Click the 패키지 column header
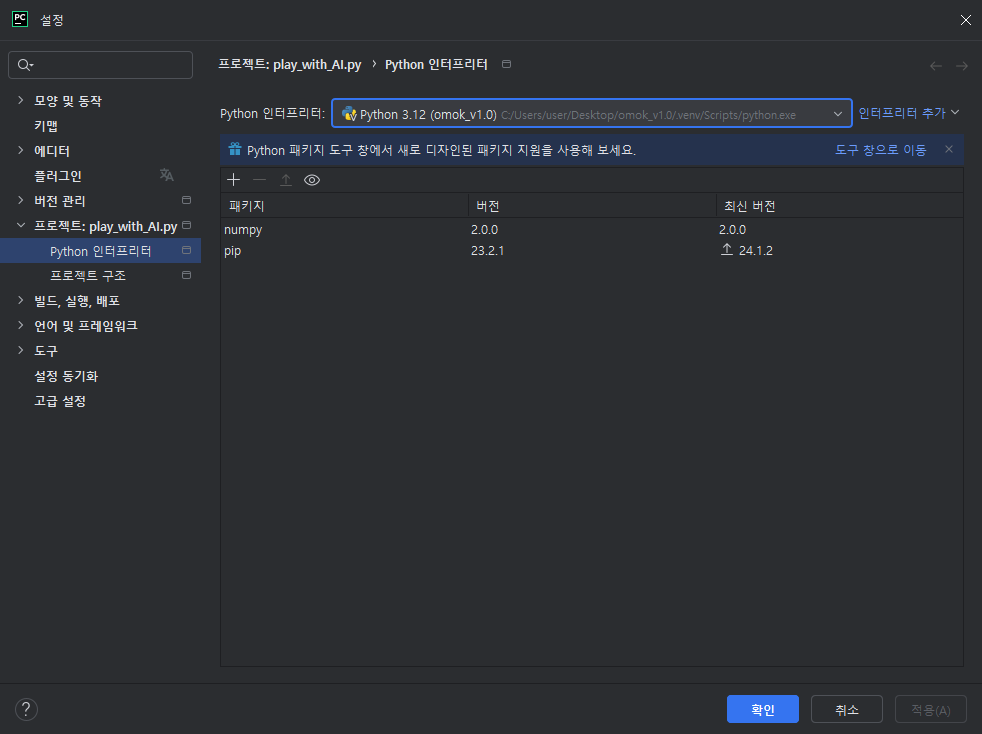This screenshot has height=734, width=982. point(344,206)
